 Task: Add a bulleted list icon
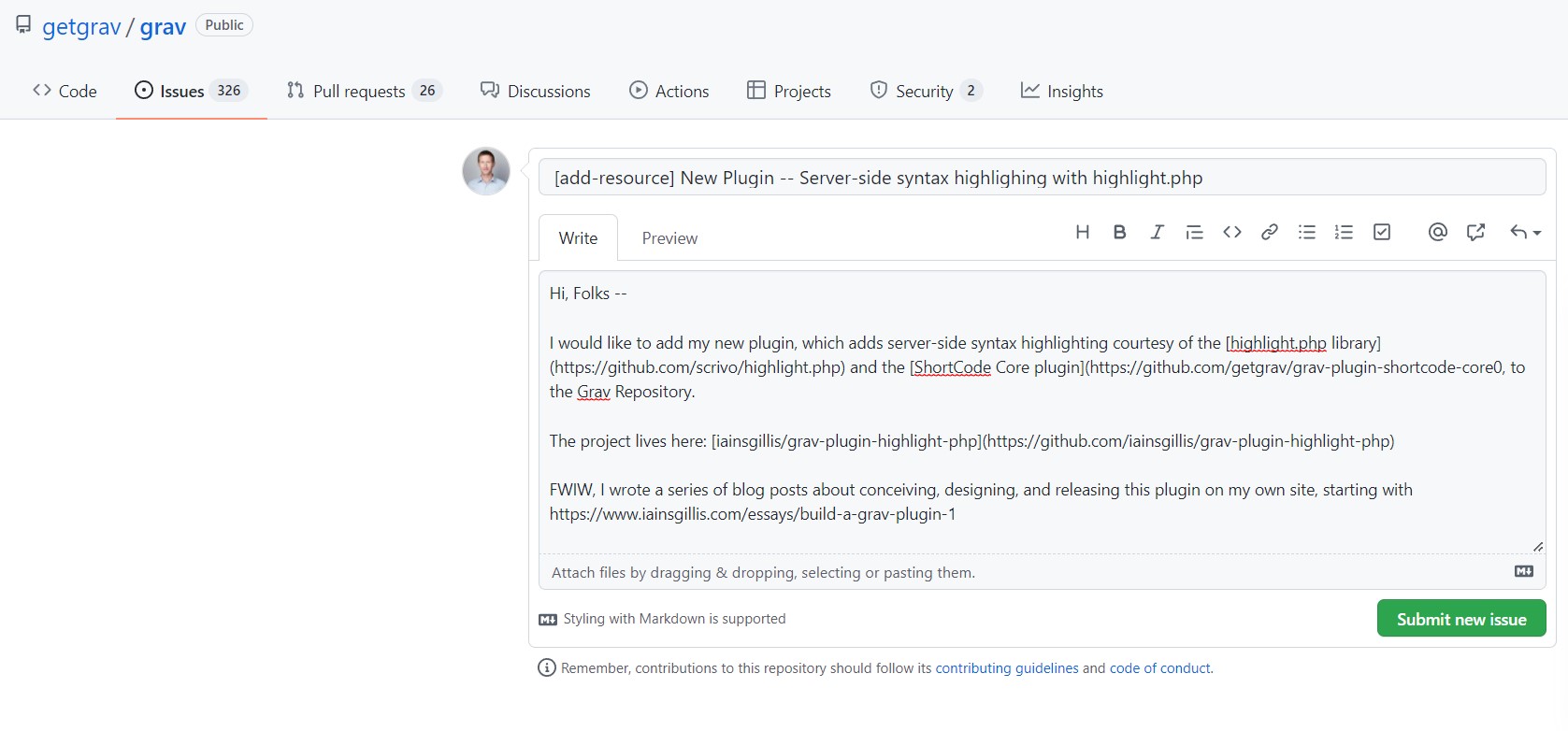pyautogui.click(x=1307, y=232)
